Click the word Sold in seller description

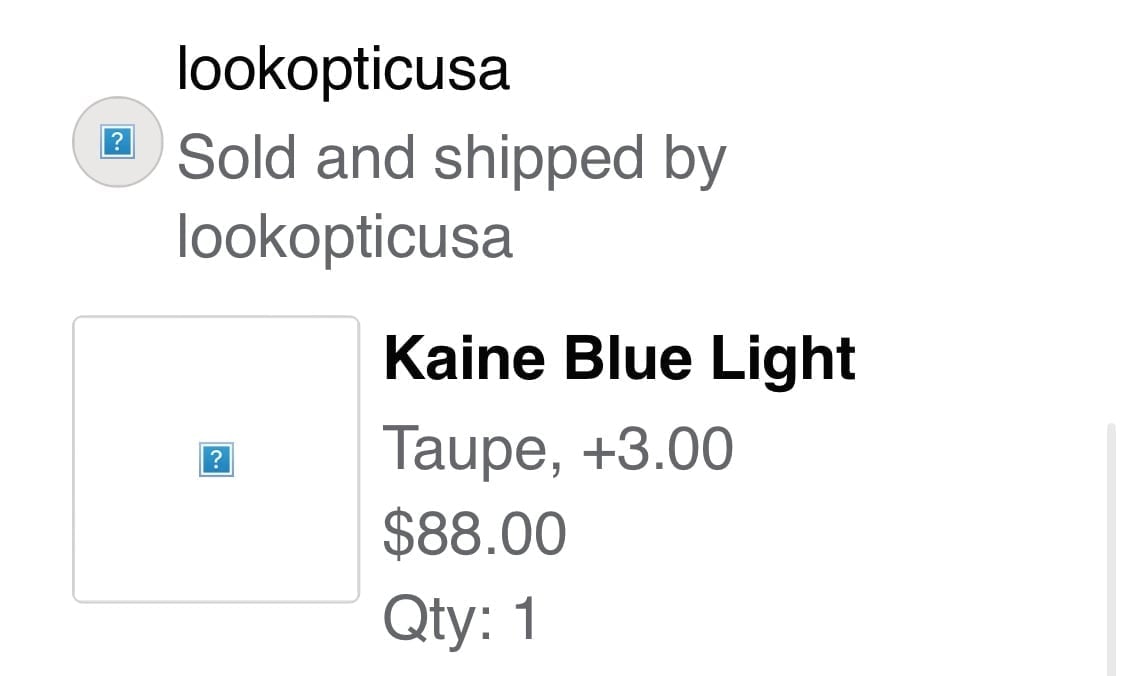click(x=236, y=158)
